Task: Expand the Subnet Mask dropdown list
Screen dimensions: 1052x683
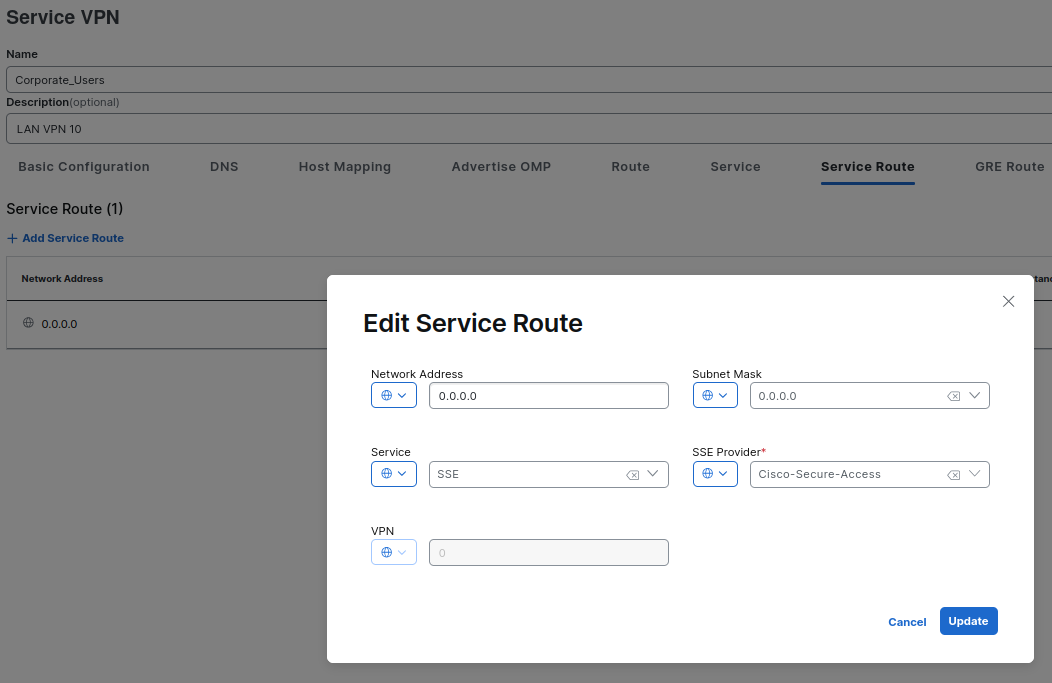Action: coord(975,396)
